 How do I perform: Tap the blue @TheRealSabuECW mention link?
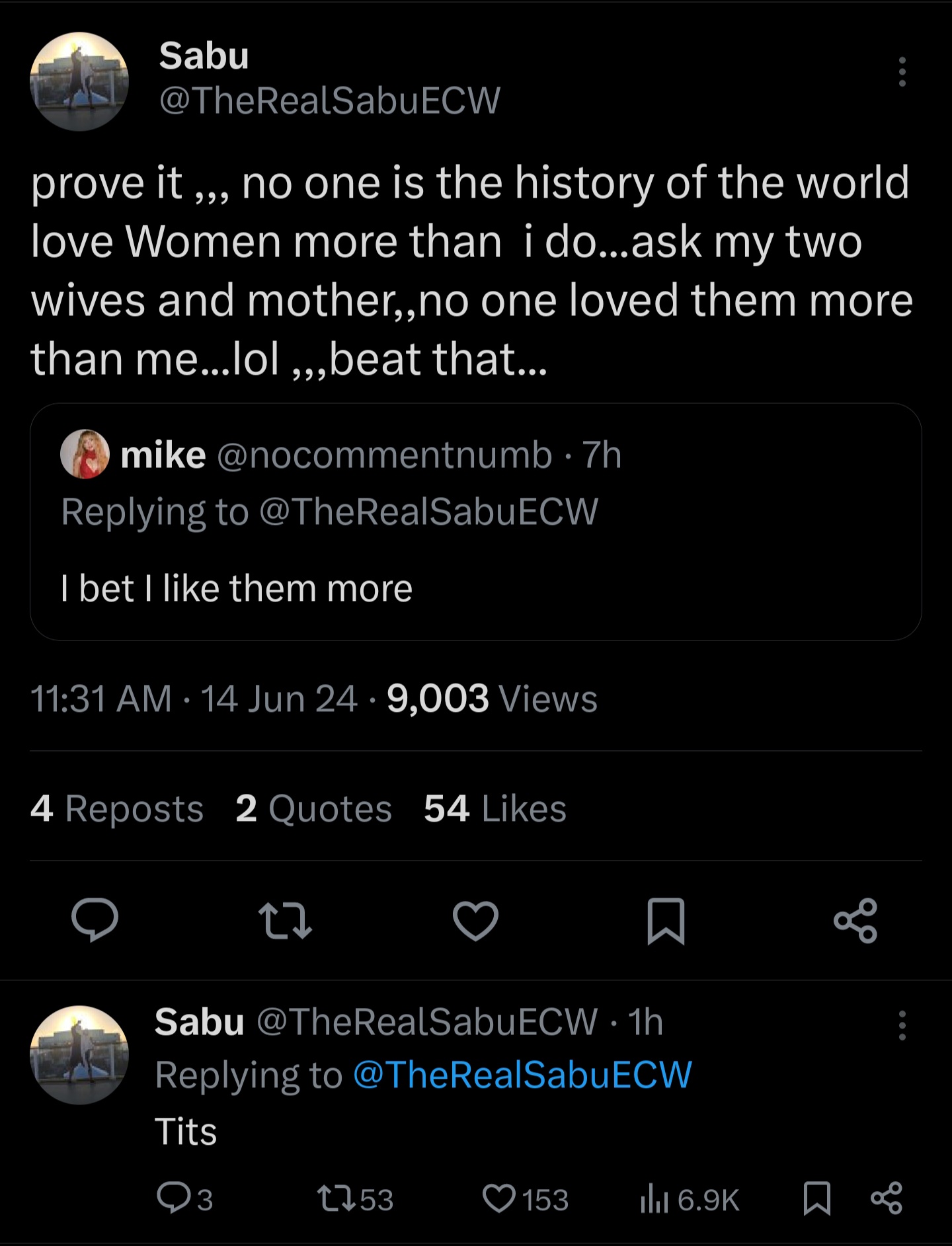(522, 1075)
